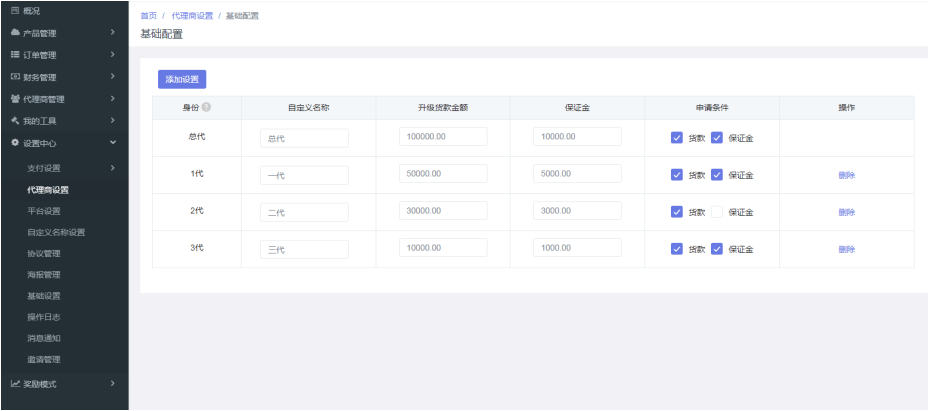Screen dimensions: 929x411
Task: Click the help icon beside 身份 header
Action: click(x=206, y=107)
